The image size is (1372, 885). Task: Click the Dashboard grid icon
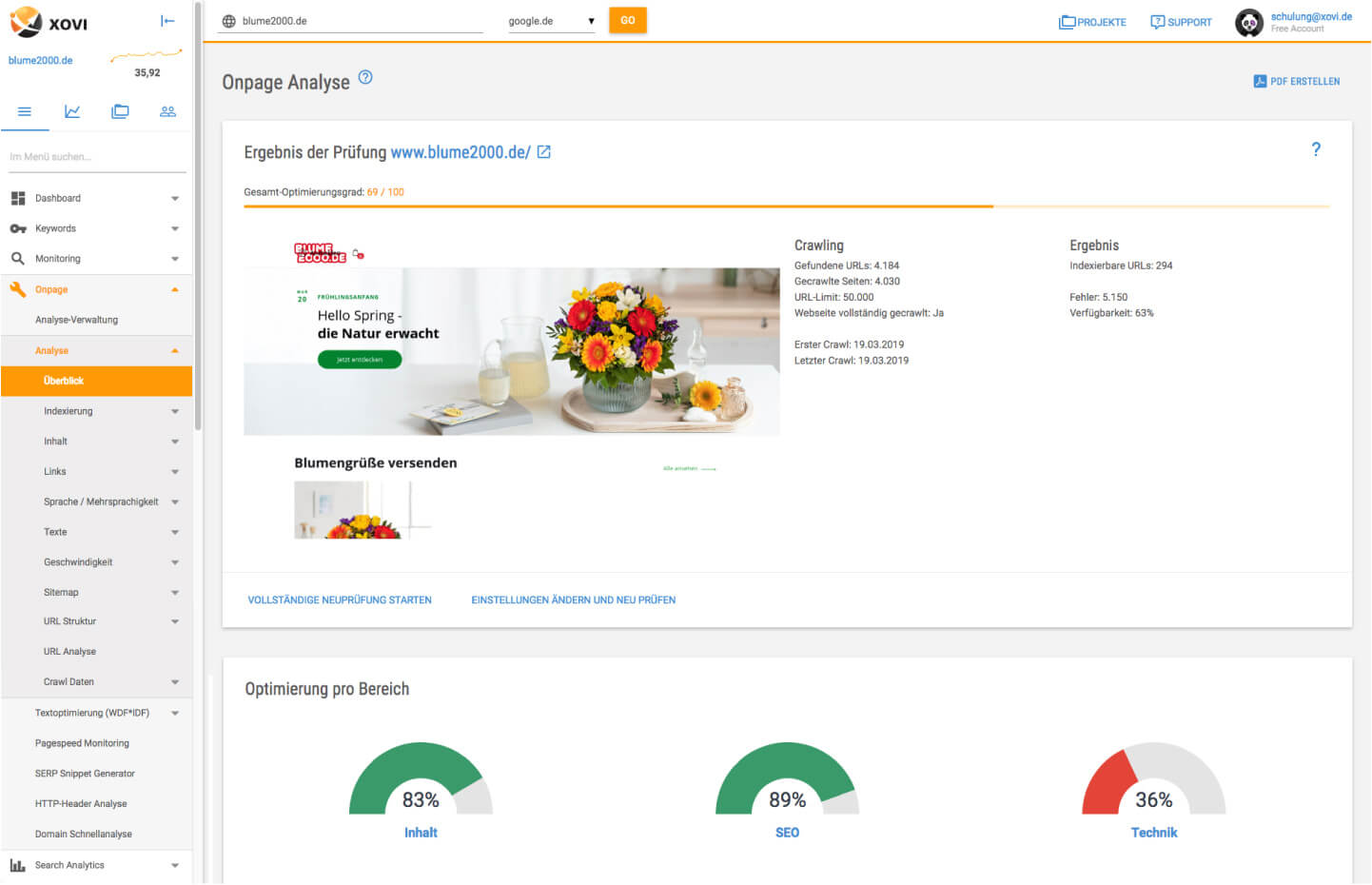pos(18,198)
